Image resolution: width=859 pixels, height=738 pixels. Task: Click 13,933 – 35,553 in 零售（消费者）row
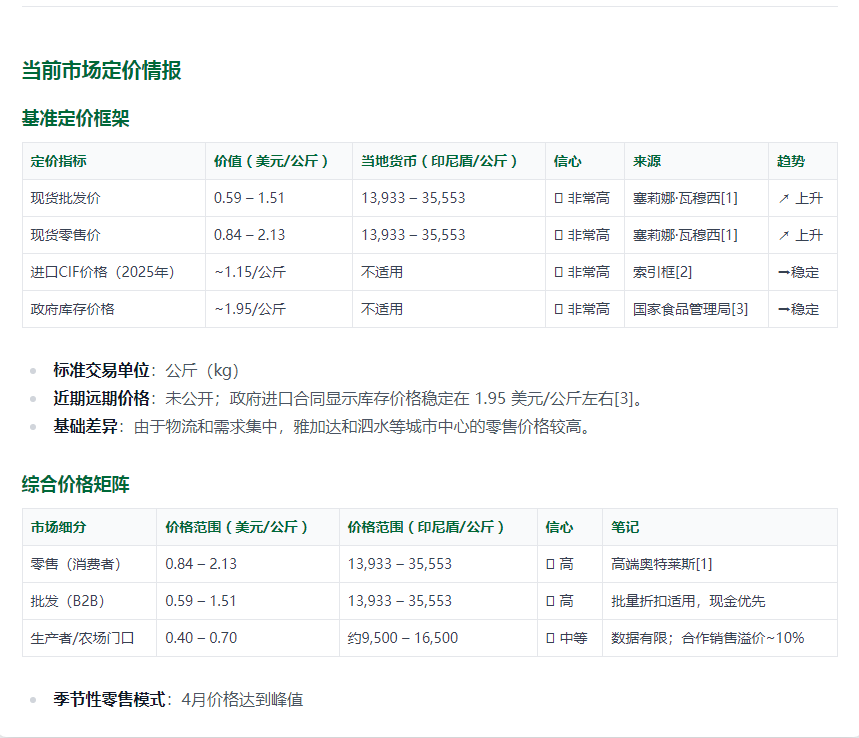(400, 564)
